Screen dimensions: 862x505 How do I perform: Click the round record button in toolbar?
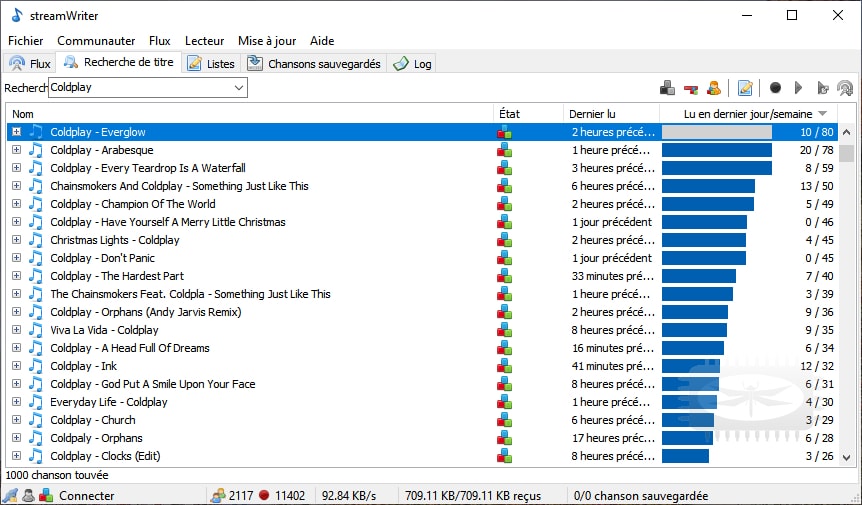click(x=775, y=88)
